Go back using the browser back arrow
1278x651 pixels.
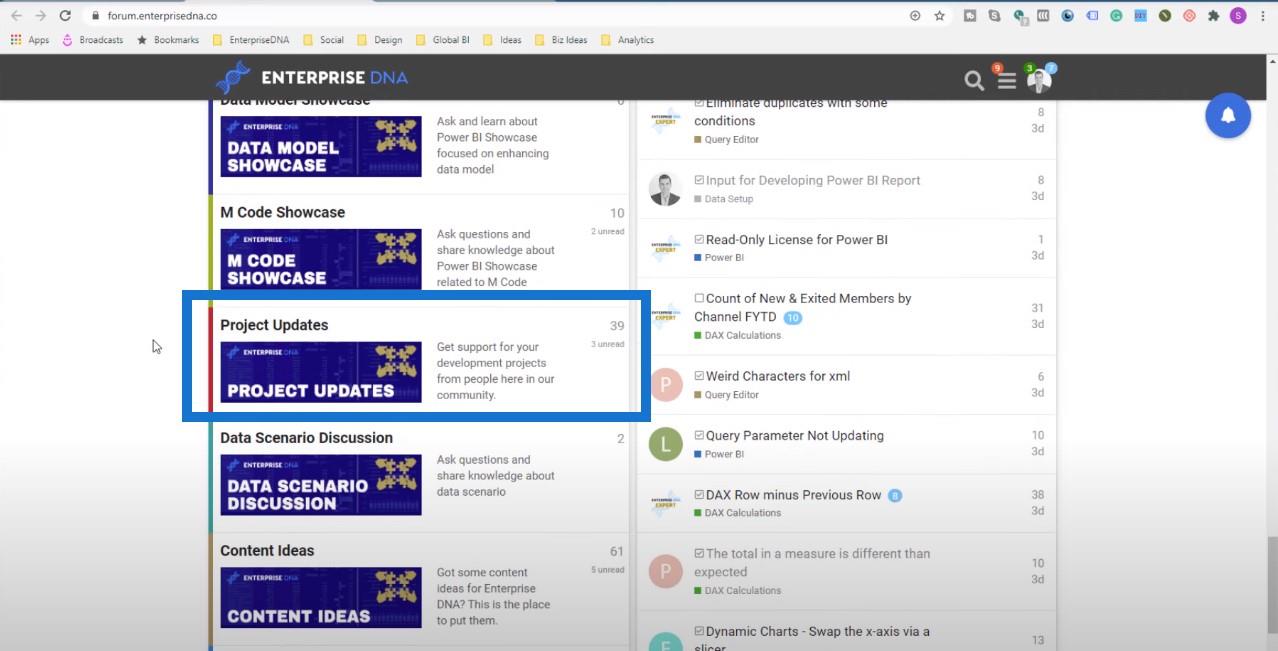[16, 16]
